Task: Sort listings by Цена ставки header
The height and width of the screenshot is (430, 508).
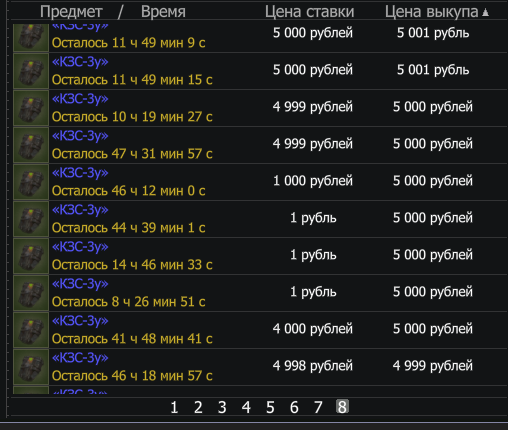Action: pos(309,12)
